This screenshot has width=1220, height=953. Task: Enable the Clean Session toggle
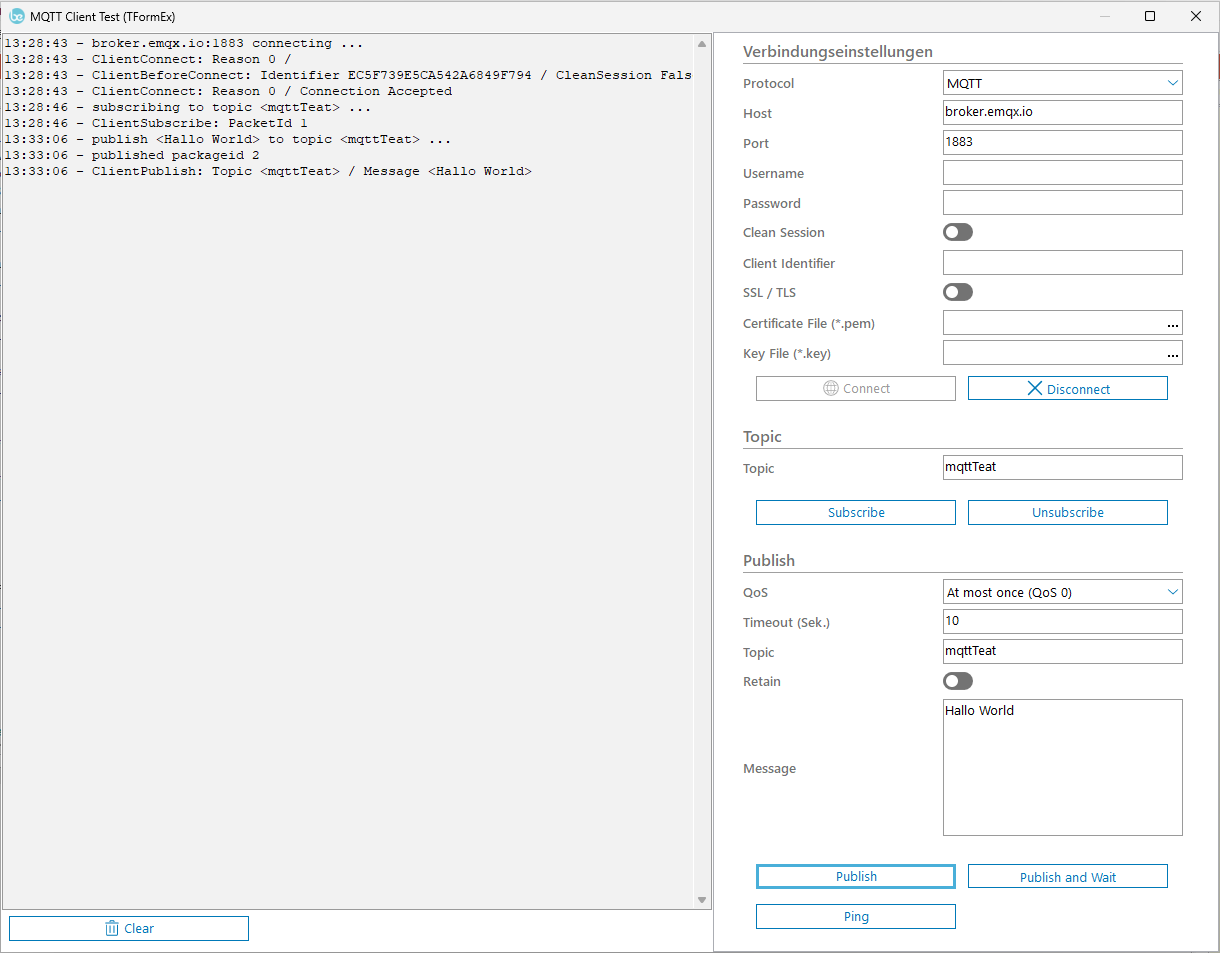[x=957, y=233]
